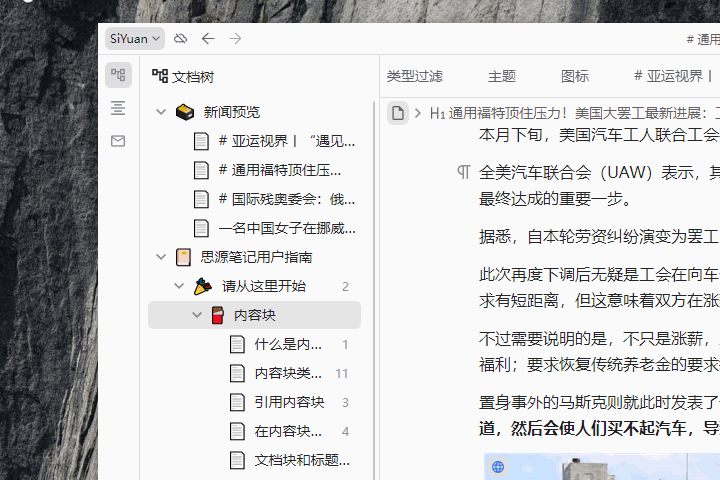Open document 引用内容块
The image size is (720, 480).
tap(289, 402)
